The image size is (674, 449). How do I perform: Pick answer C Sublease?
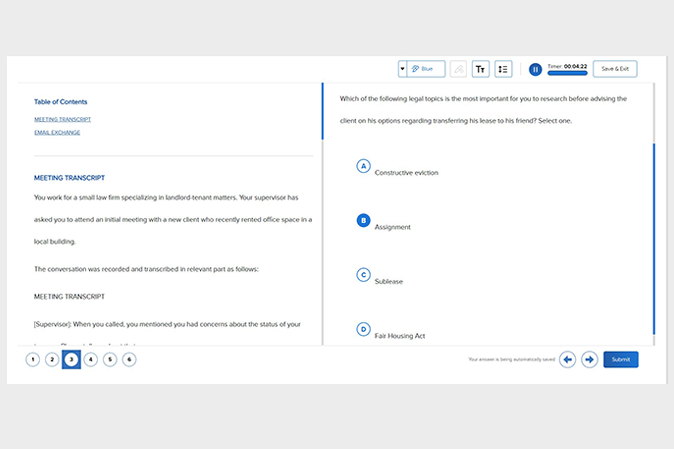click(x=364, y=275)
